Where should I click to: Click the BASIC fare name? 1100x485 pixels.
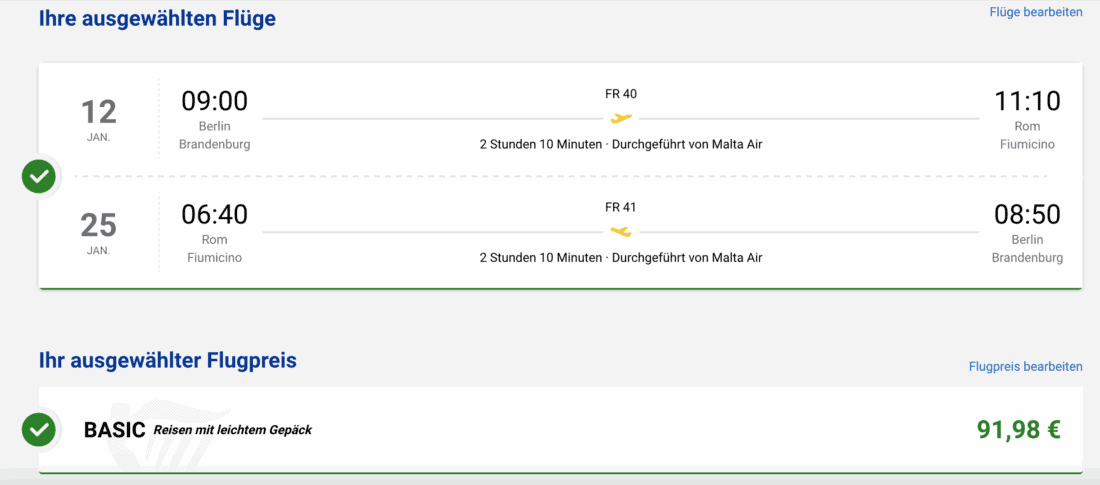pos(115,430)
